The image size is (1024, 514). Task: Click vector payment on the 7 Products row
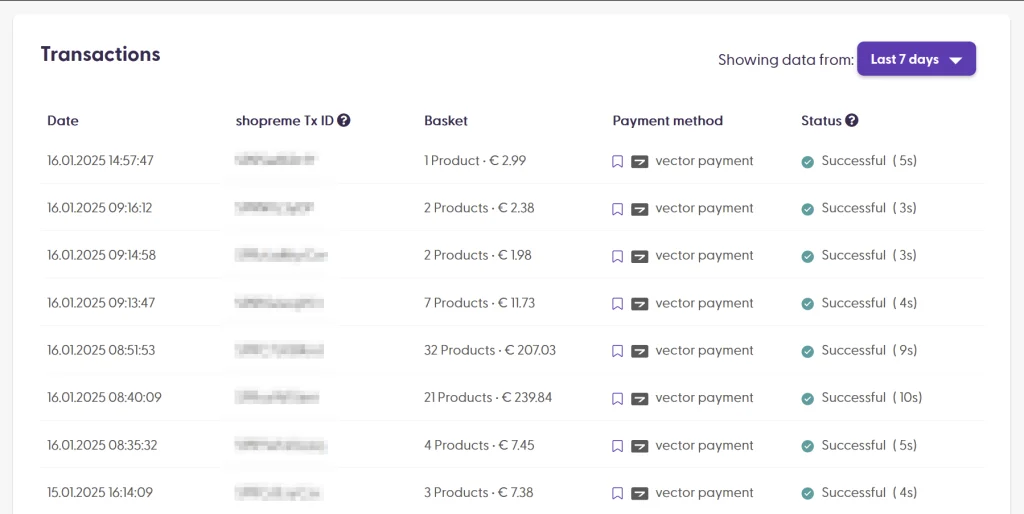704,303
